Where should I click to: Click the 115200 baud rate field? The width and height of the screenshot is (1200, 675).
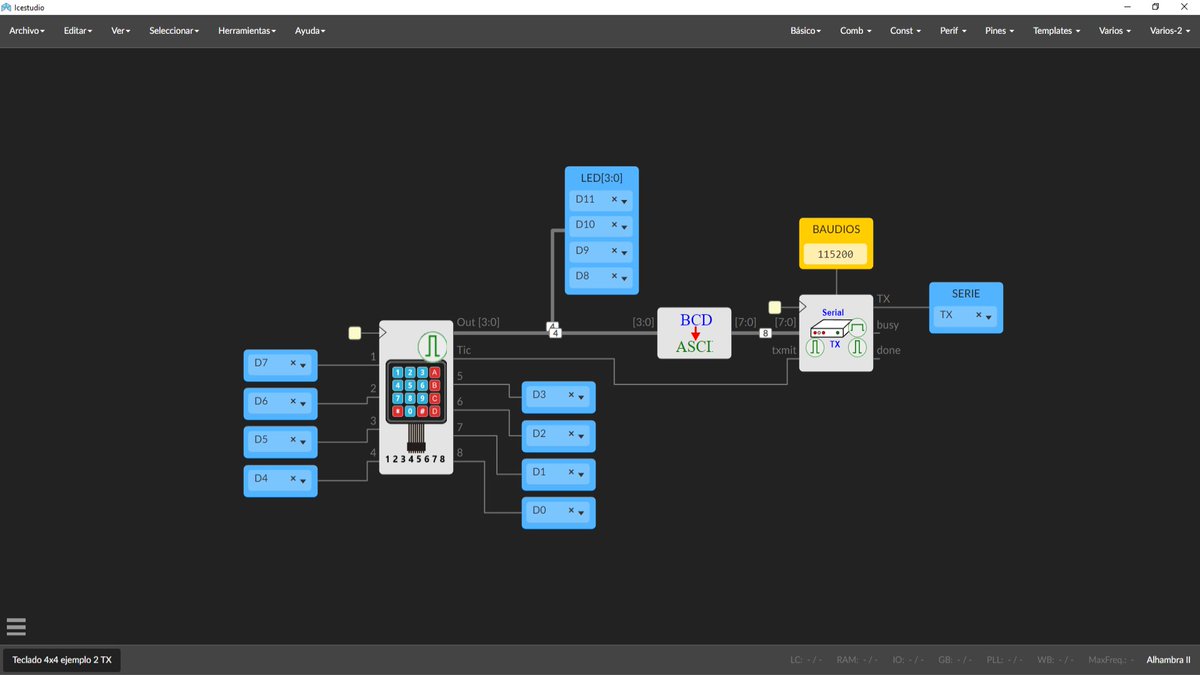coord(836,254)
